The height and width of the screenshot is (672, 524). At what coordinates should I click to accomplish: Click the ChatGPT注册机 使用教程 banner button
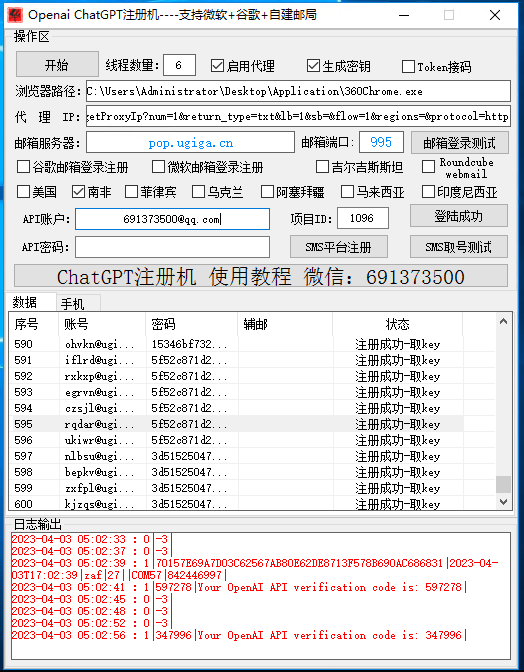point(261,276)
